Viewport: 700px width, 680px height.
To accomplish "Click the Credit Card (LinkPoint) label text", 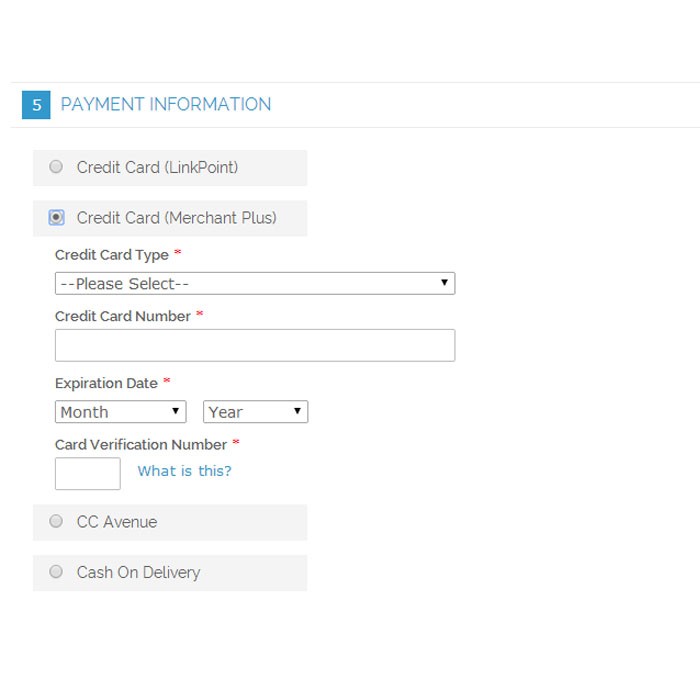I will pos(157,167).
